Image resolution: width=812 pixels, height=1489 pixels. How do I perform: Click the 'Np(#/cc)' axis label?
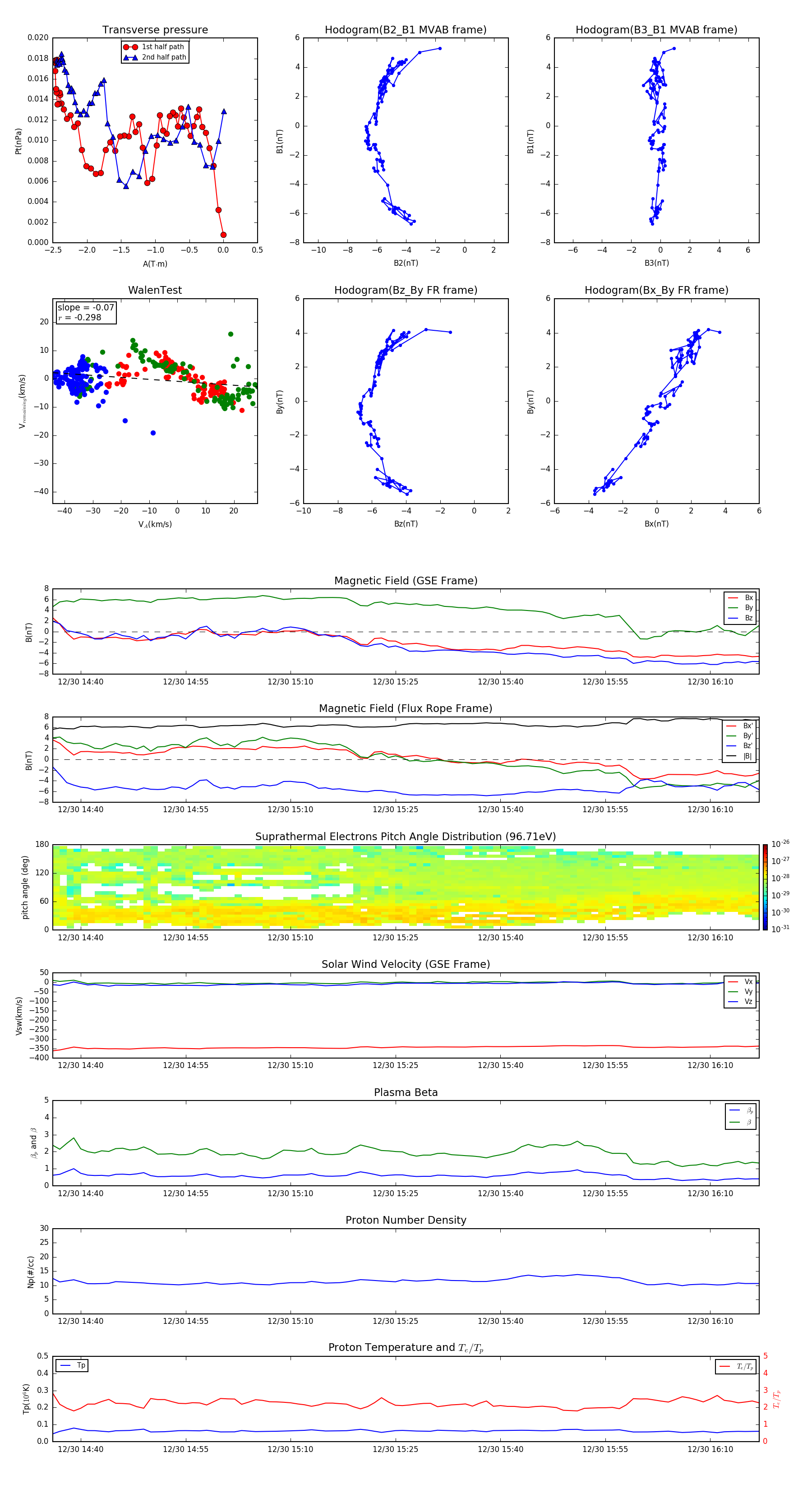coord(31,1272)
